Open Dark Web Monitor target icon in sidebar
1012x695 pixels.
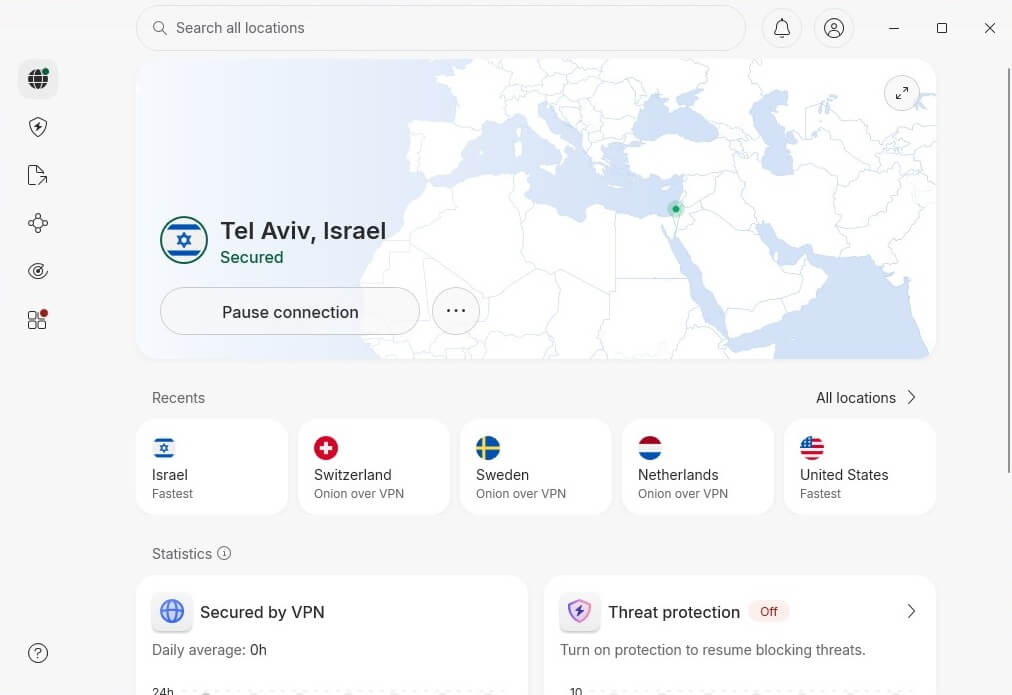point(38,271)
